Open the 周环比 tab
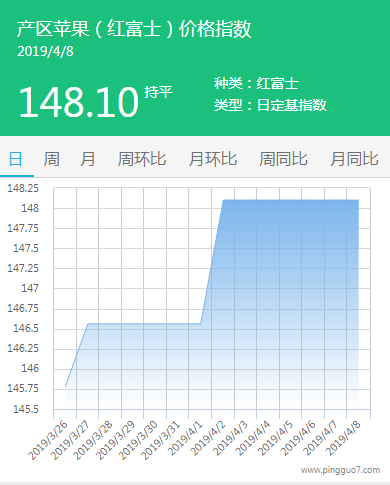 click(142, 159)
